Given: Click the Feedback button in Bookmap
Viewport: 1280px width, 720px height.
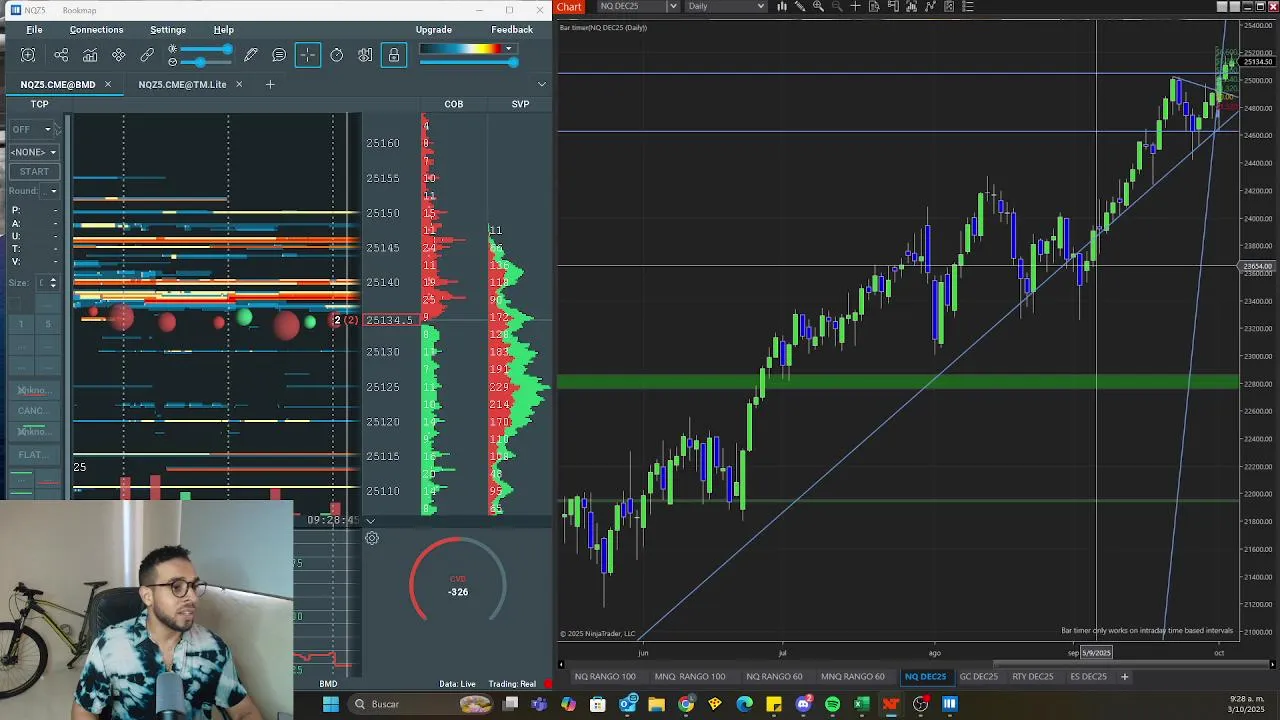Looking at the screenshot, I should pos(512,30).
